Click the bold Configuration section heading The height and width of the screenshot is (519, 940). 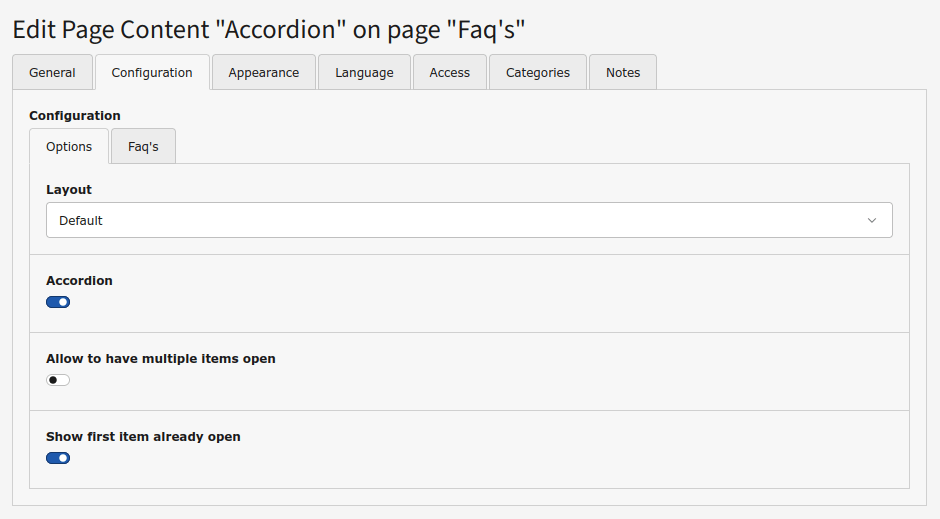pos(75,116)
